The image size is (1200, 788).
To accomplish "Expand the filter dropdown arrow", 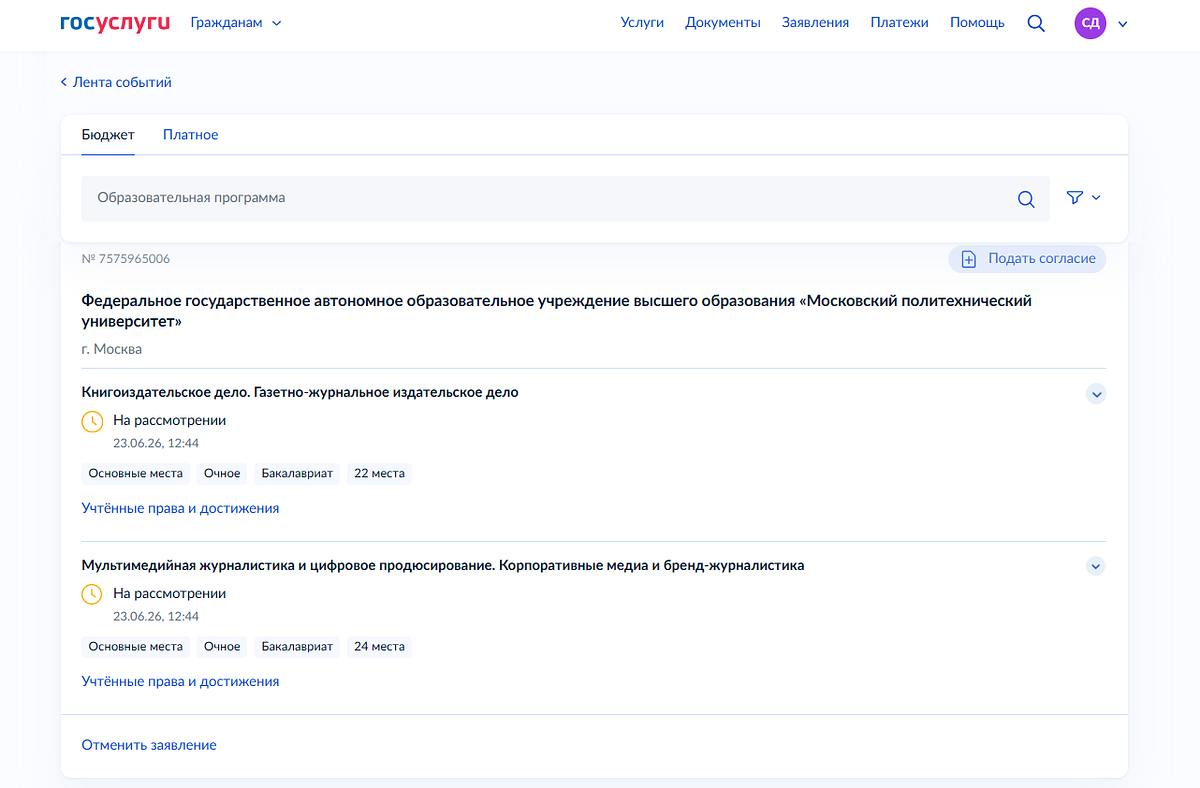I will (1096, 198).
